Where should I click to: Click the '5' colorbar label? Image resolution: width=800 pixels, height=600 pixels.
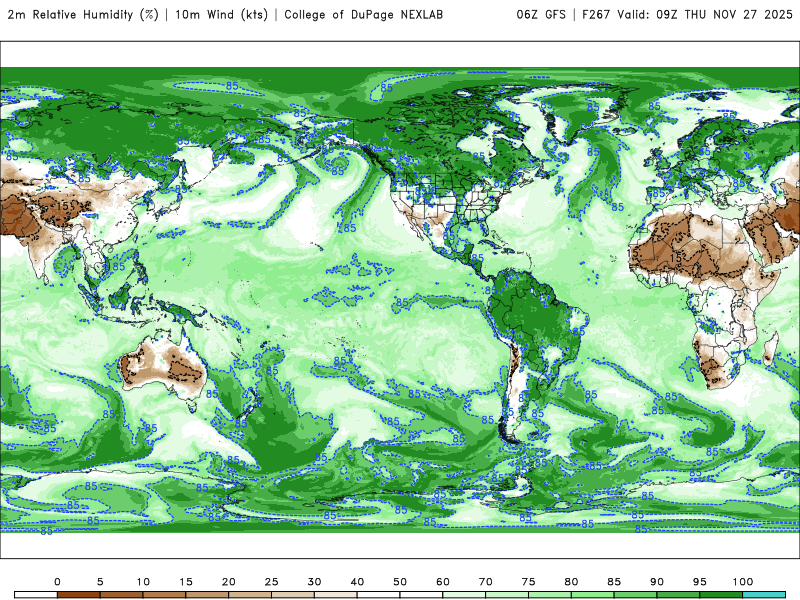coord(100,582)
